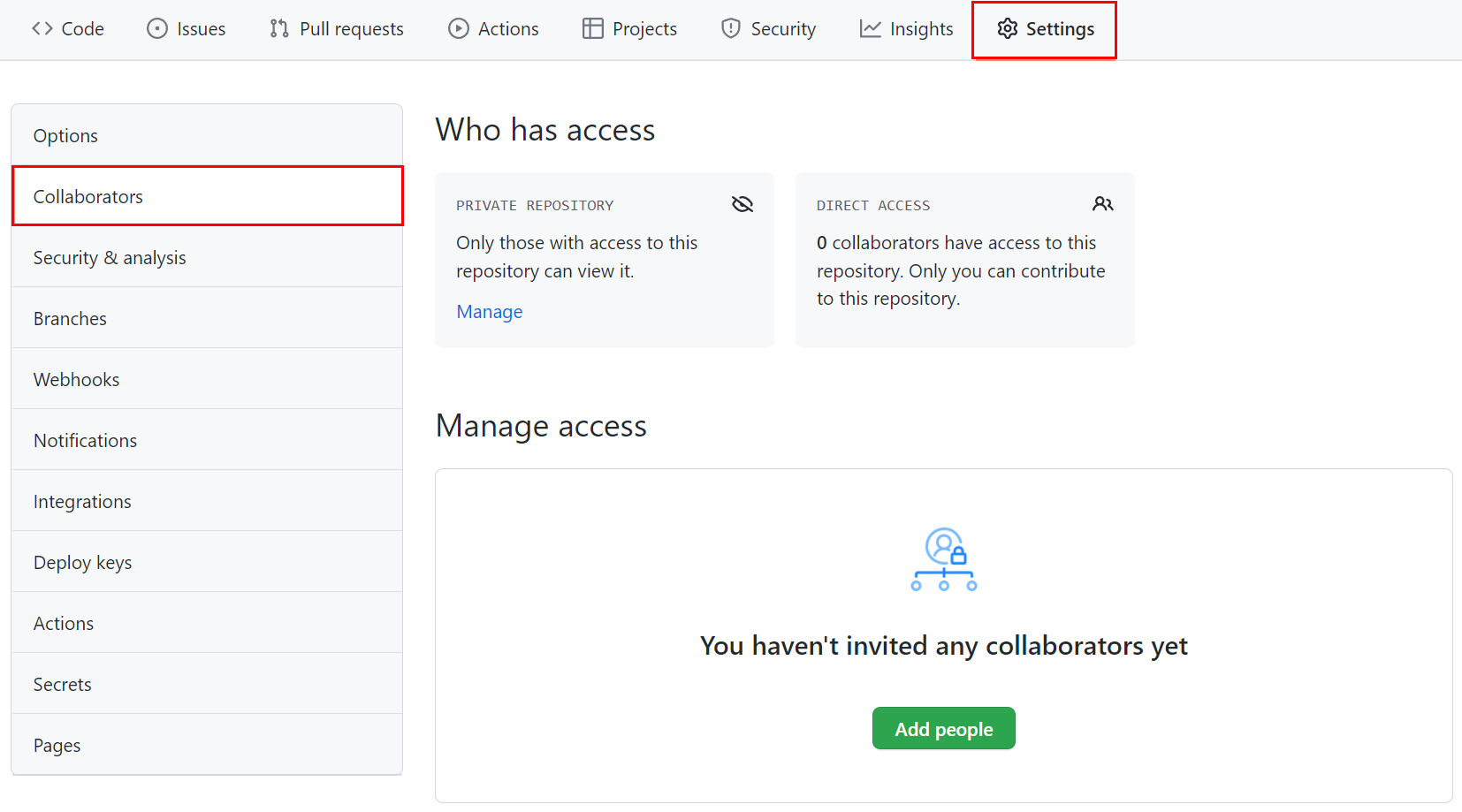Open the Security tab
Viewport: 1462px width, 812px height.
(x=769, y=28)
